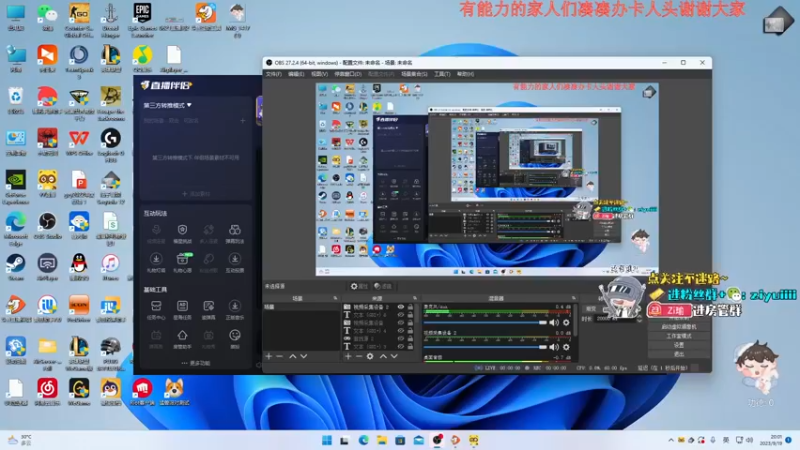800x450 pixels.
Task: Open Windows Start menu on taskbar
Action: click(327, 440)
